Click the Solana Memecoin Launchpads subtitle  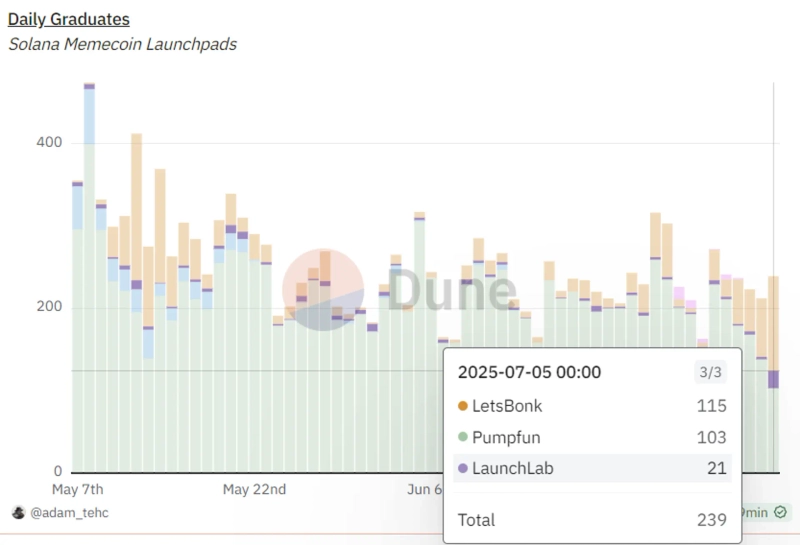[122, 44]
